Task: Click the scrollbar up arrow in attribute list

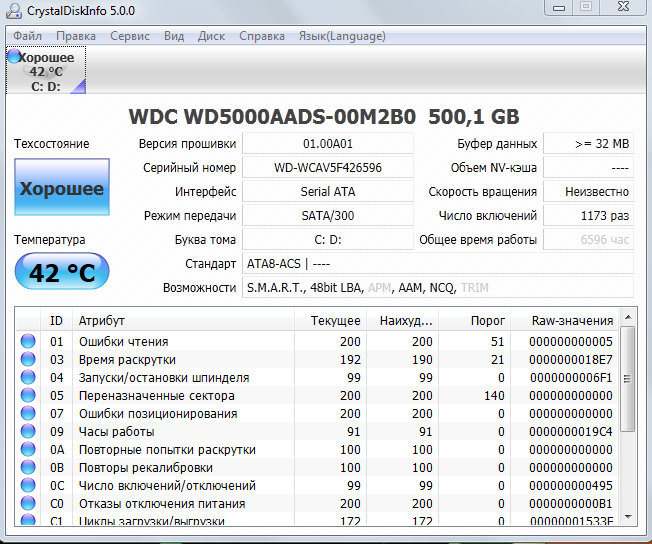Action: 628,317
